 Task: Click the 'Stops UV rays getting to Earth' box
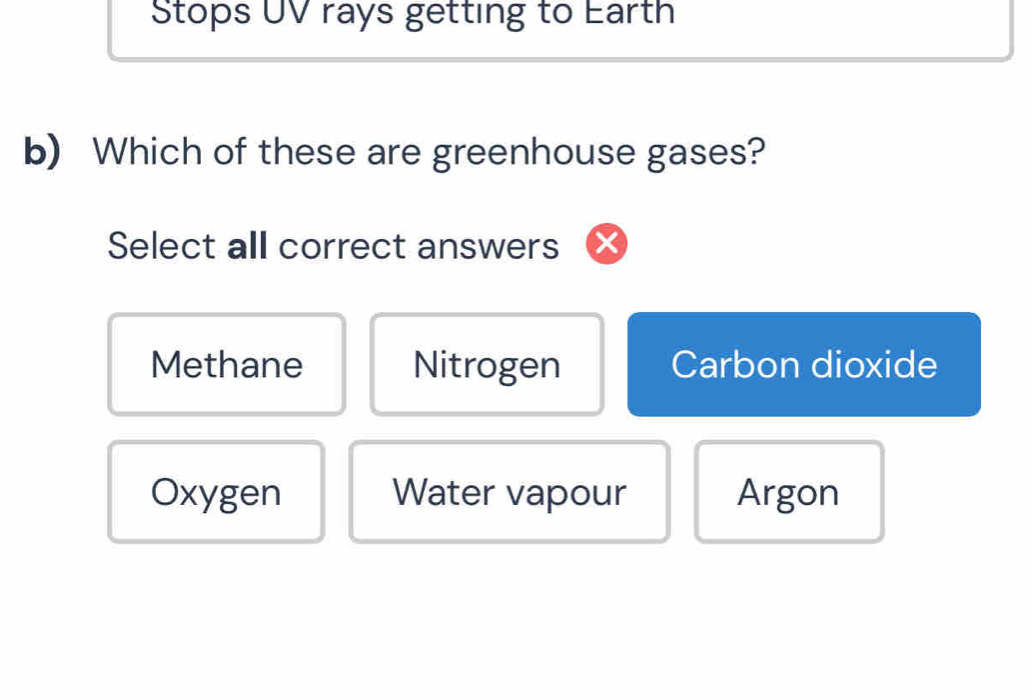(560, 25)
